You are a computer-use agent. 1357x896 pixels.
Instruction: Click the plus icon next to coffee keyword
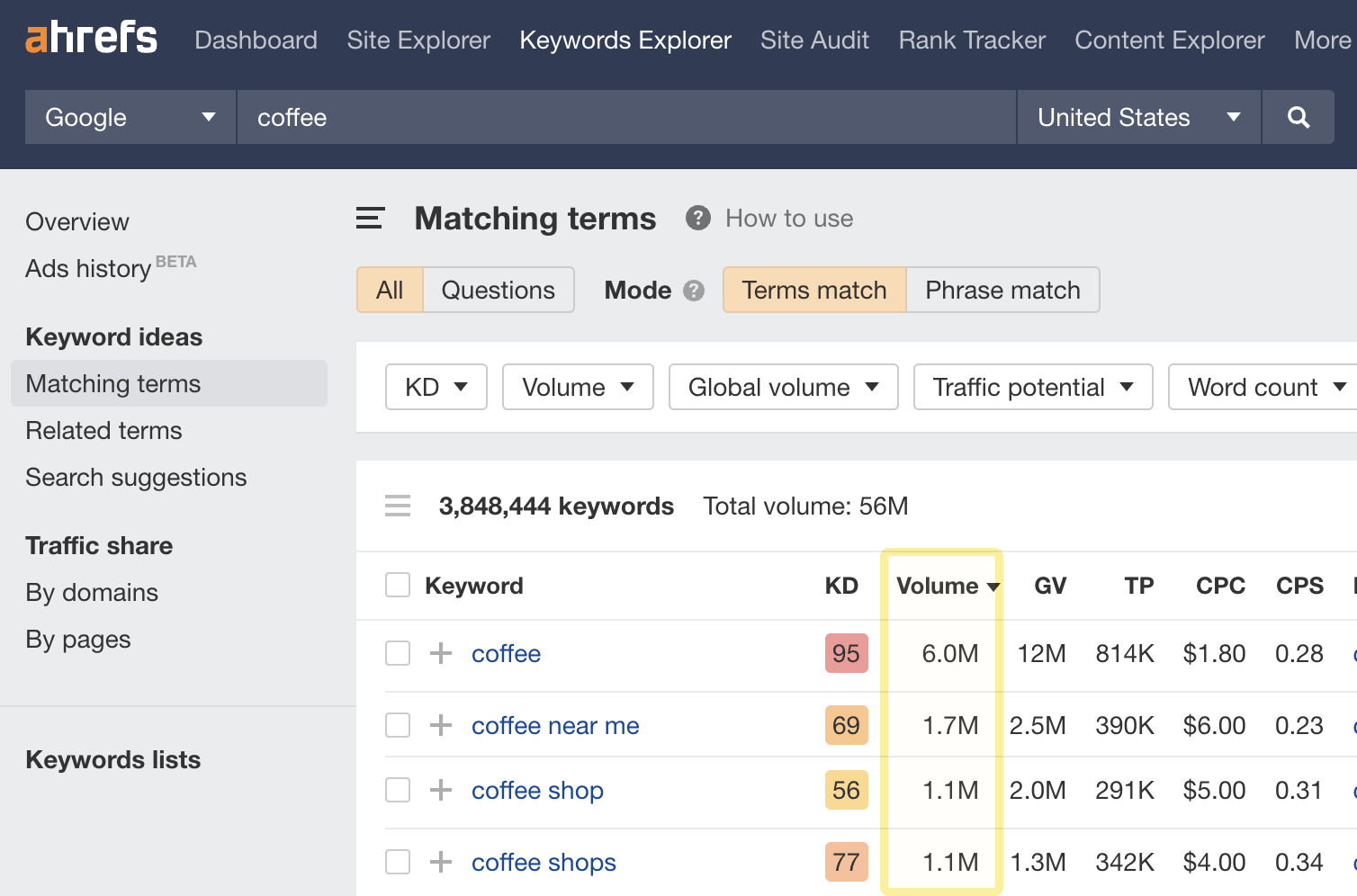440,653
